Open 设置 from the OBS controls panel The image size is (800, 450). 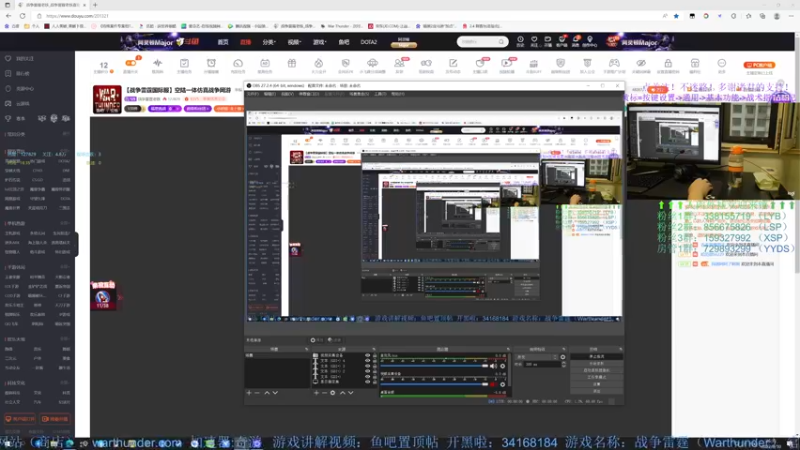pyautogui.click(x=596, y=384)
